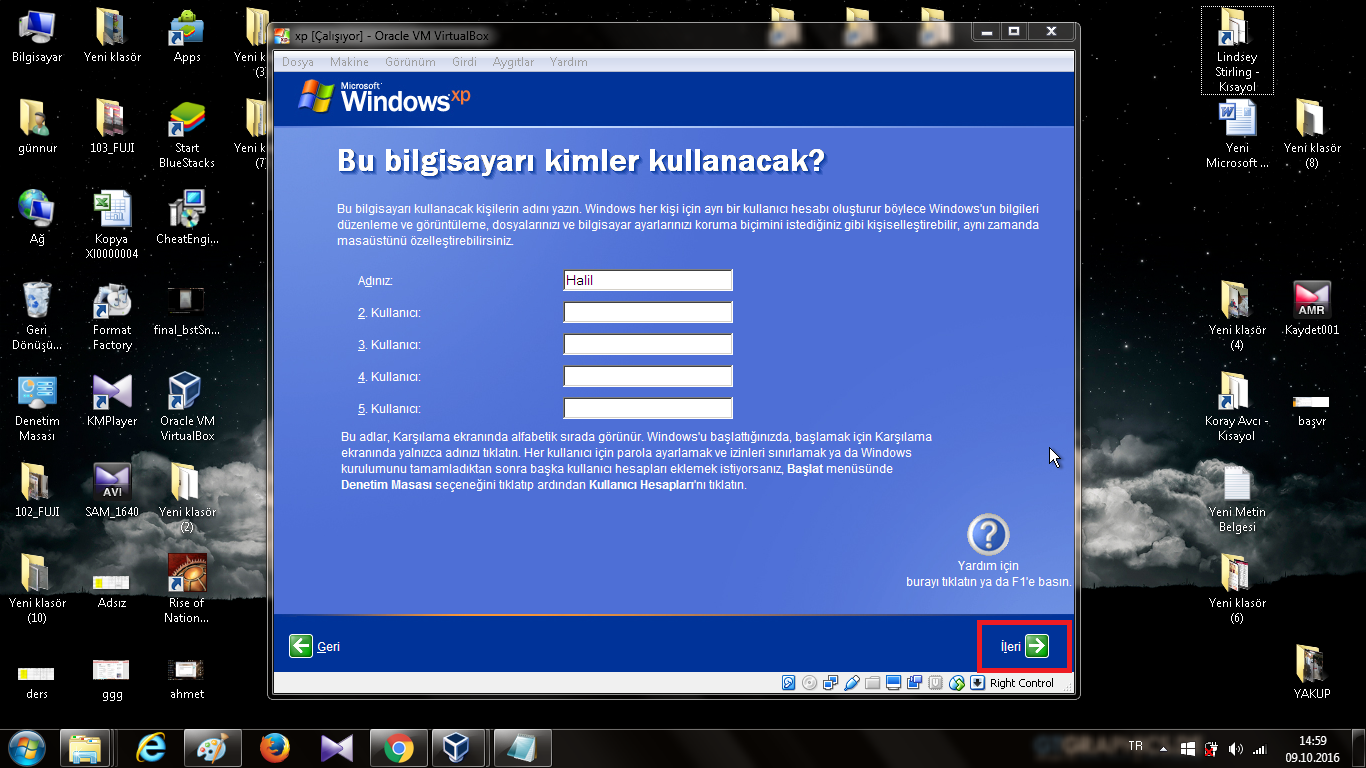Select the Kaydet001 AMR file icon
The image size is (1366, 768).
[x=1311, y=309]
